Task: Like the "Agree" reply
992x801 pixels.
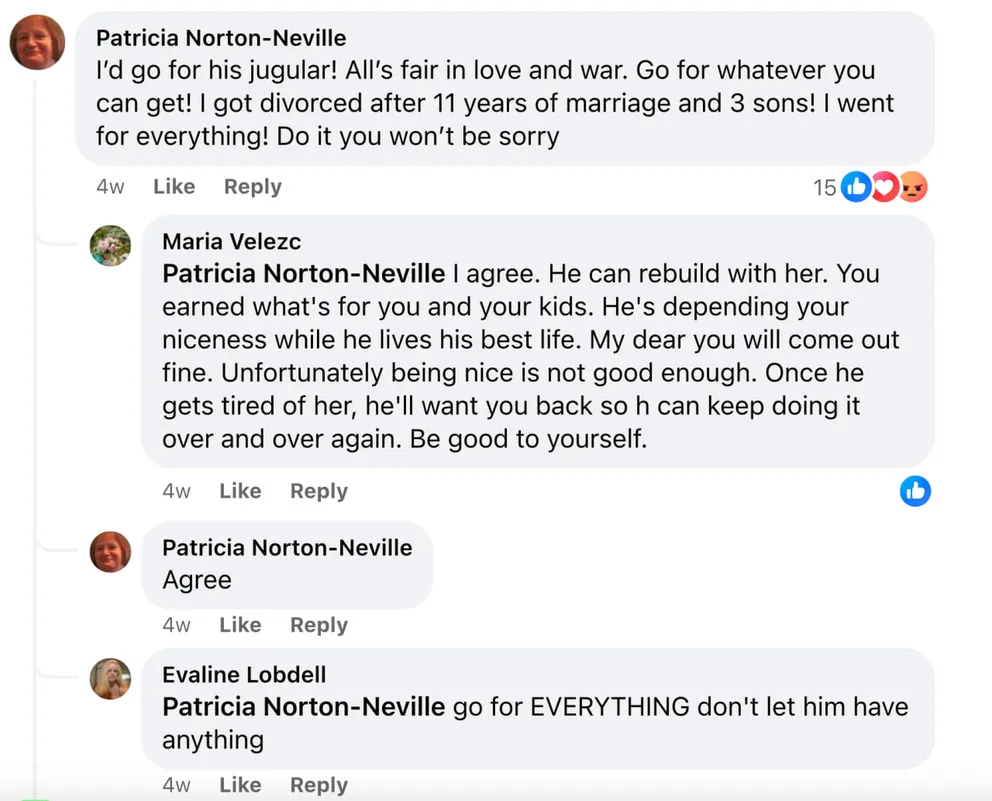Action: click(240, 625)
